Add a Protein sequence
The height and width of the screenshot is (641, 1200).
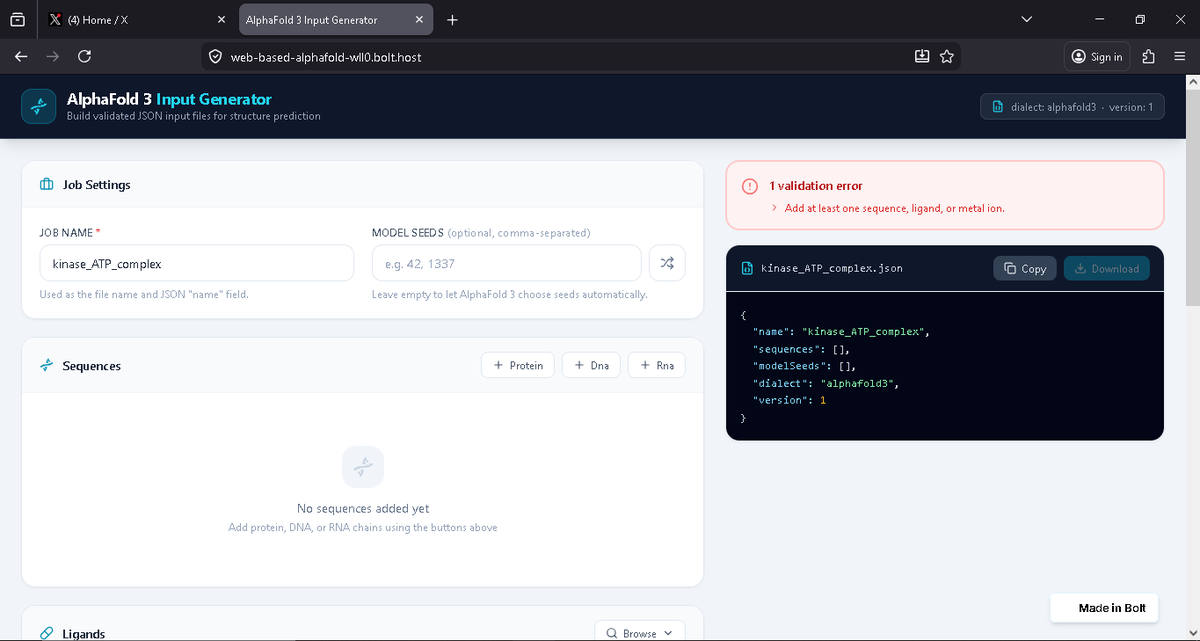(x=518, y=365)
